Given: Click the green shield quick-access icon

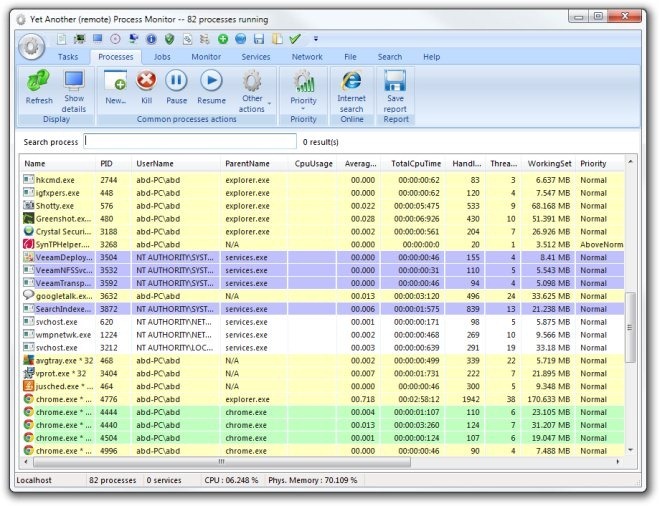Looking at the screenshot, I should click(169, 39).
